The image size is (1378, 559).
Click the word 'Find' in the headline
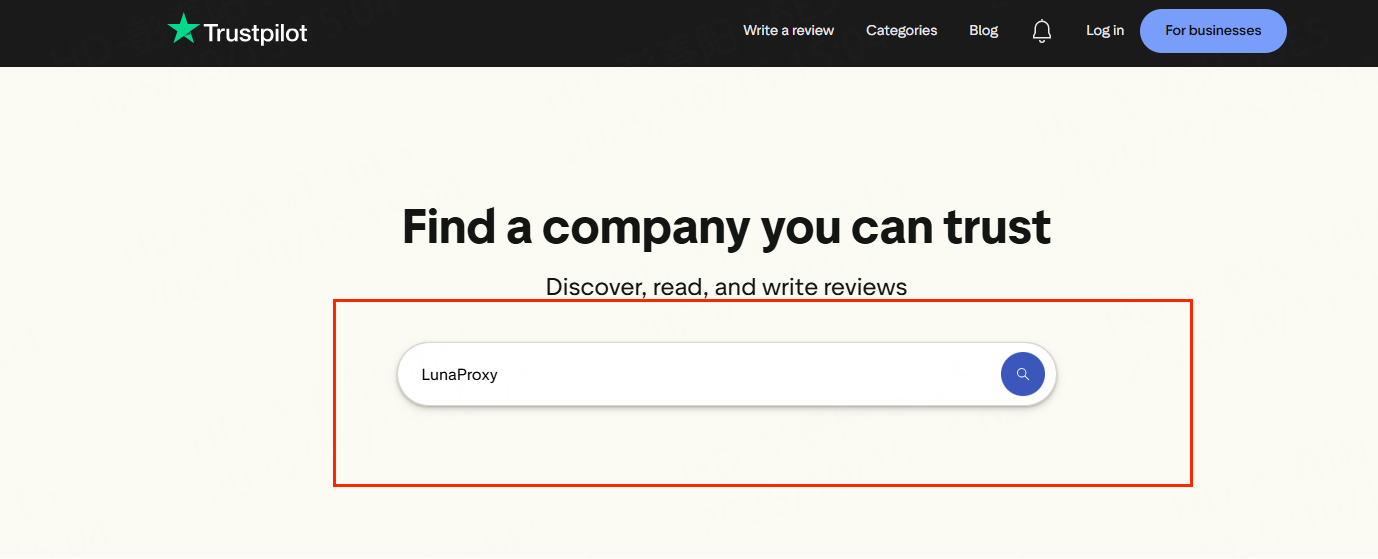[x=448, y=227]
